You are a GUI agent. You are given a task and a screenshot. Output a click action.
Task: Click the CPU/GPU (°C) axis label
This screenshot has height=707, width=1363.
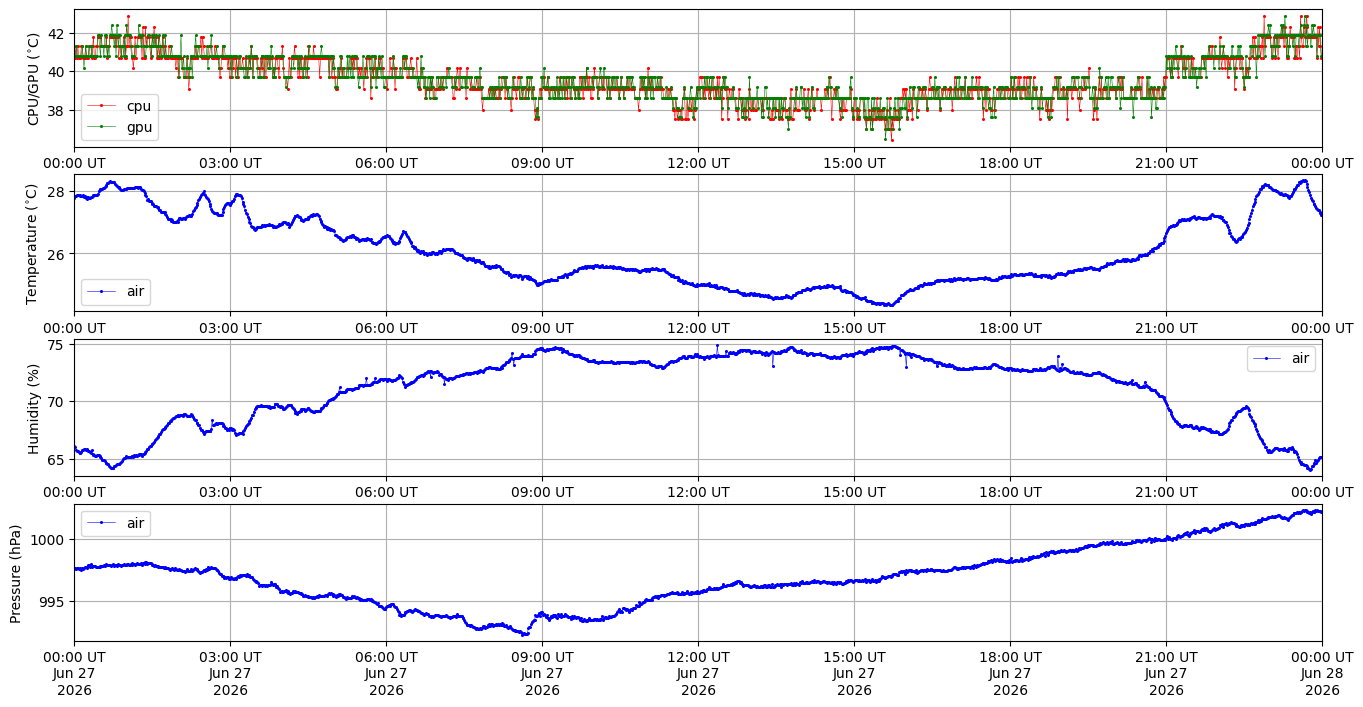[x=33, y=79]
